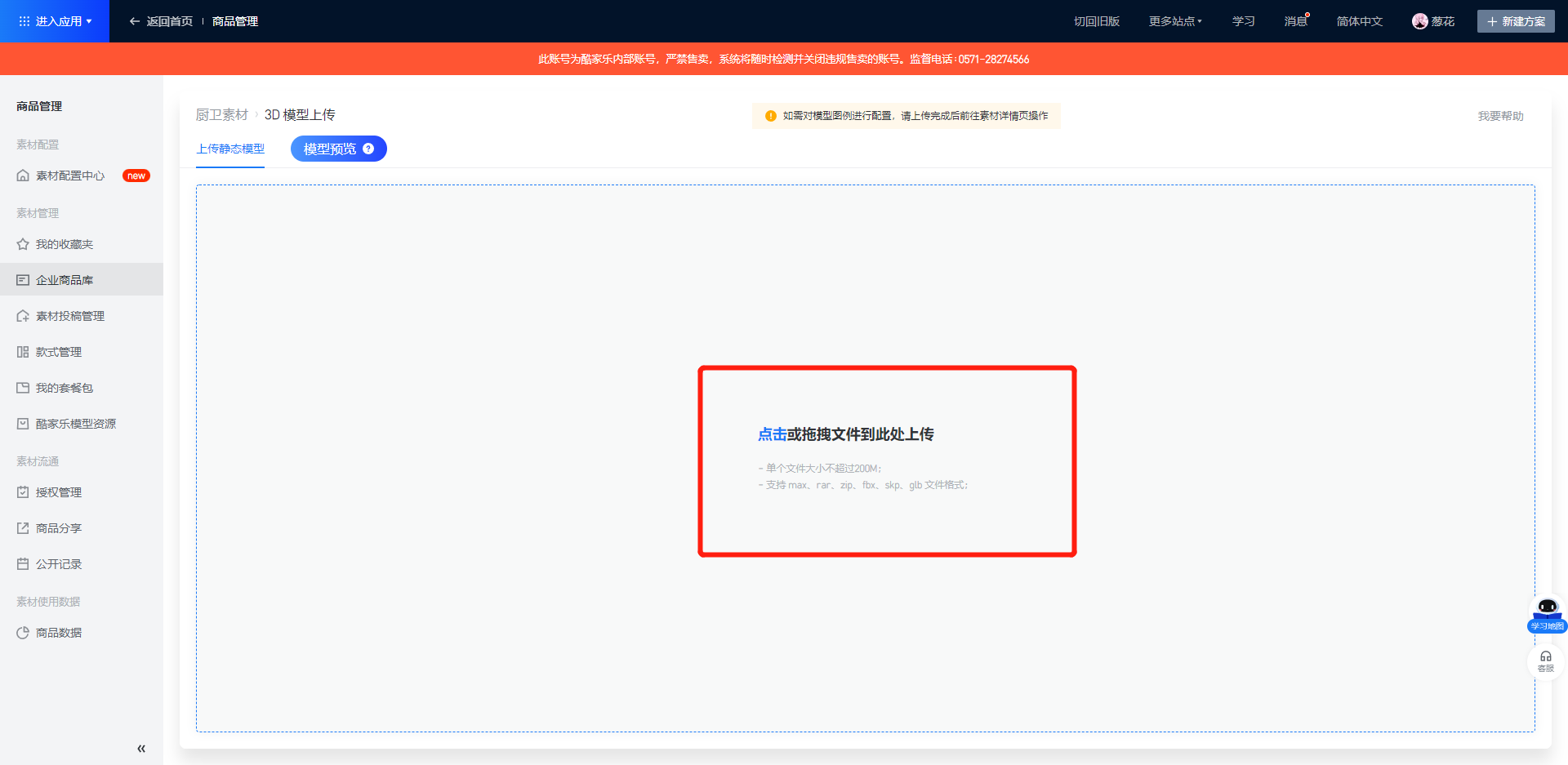This screenshot has height=765, width=1568.
Task: Open the 简体中文 language selector
Action: (1359, 21)
